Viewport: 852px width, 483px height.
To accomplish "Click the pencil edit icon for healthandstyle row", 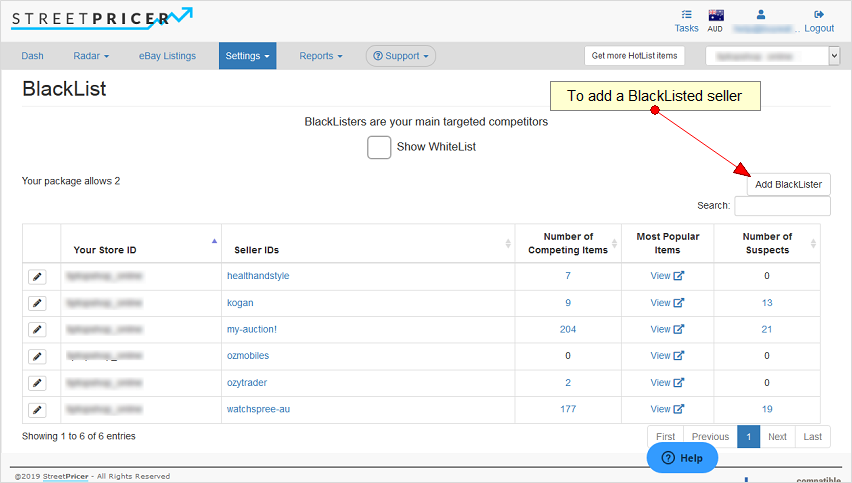I will 37,276.
